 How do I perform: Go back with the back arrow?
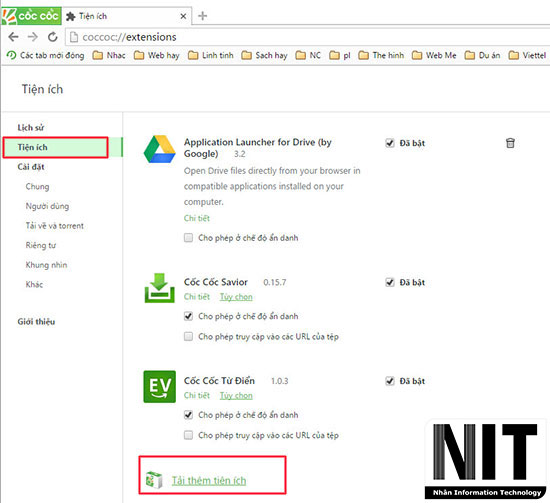pos(13,37)
